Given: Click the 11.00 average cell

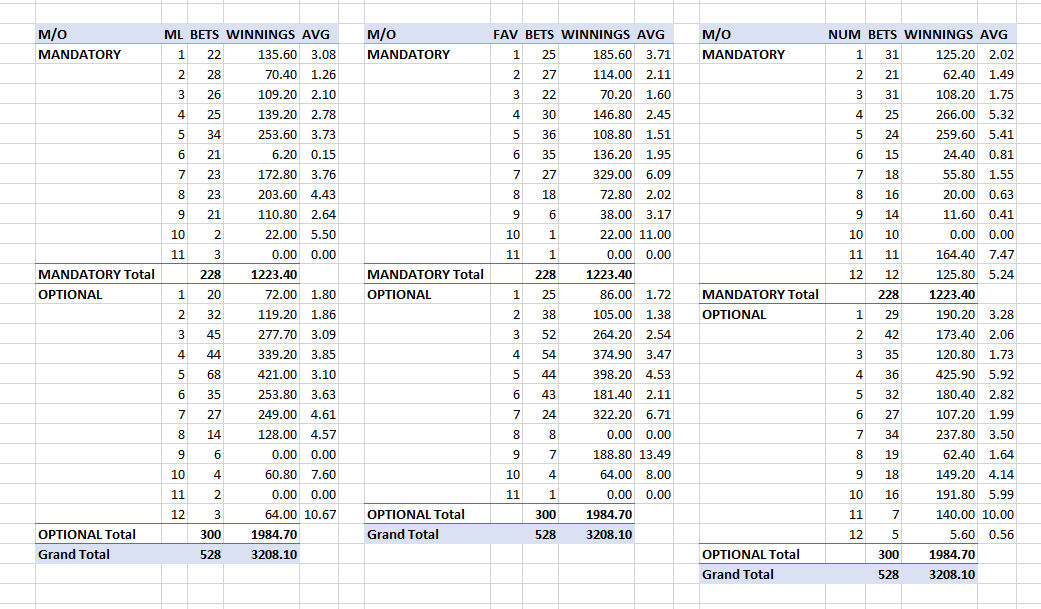Looking at the screenshot, I should (655, 234).
